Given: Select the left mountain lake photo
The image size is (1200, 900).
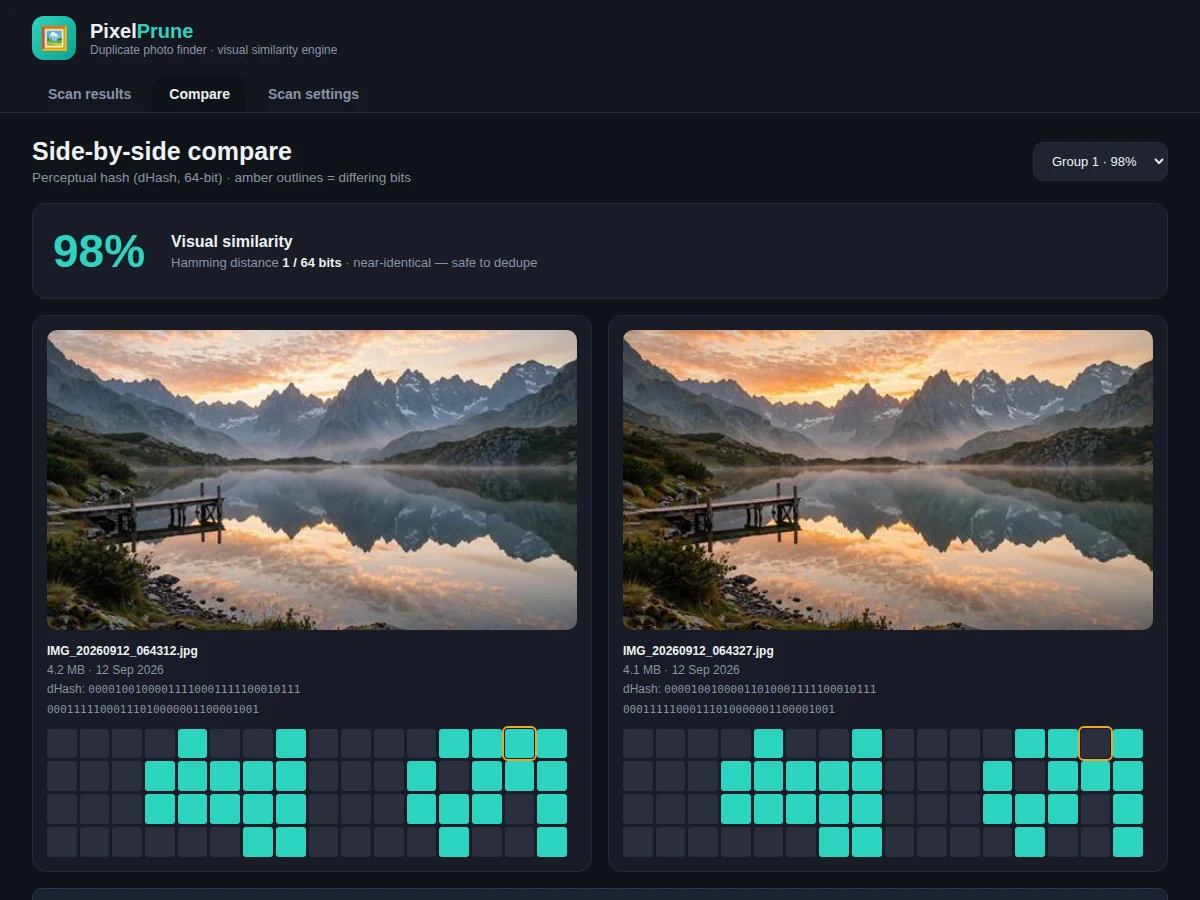Looking at the screenshot, I should pos(312,480).
